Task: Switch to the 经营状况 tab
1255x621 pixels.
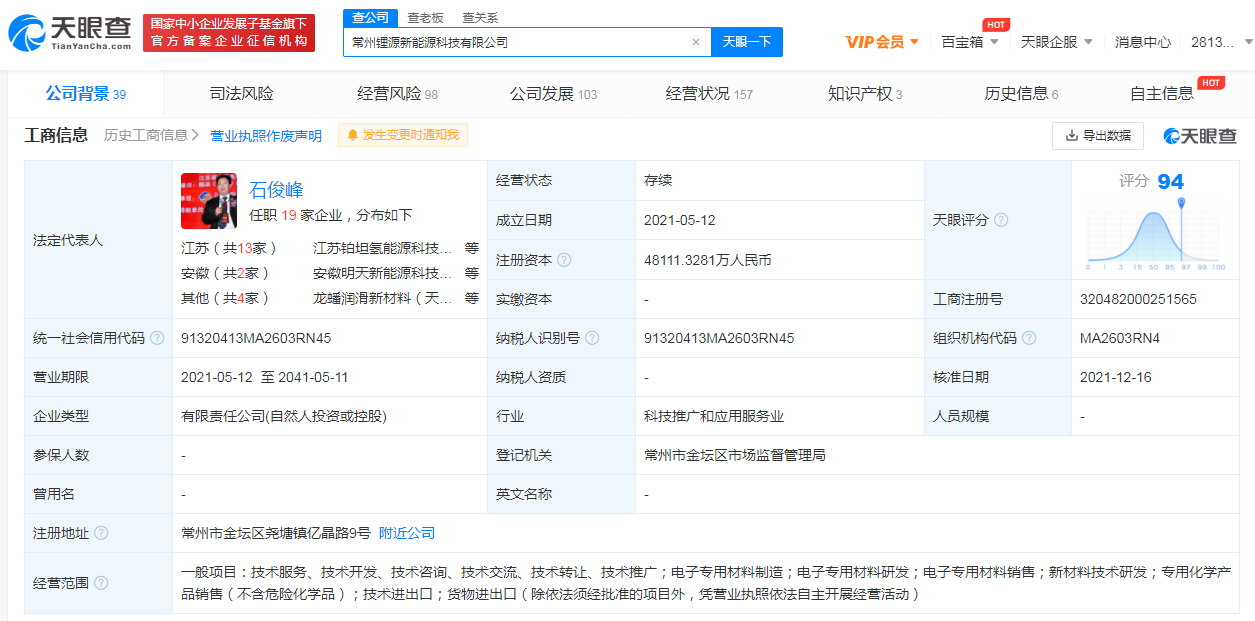Action: 709,94
